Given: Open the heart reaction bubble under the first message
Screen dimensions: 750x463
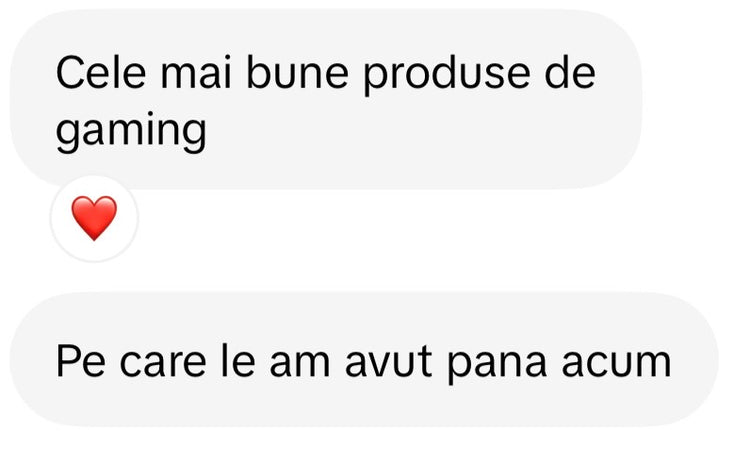Looking at the screenshot, I should coord(94,219).
